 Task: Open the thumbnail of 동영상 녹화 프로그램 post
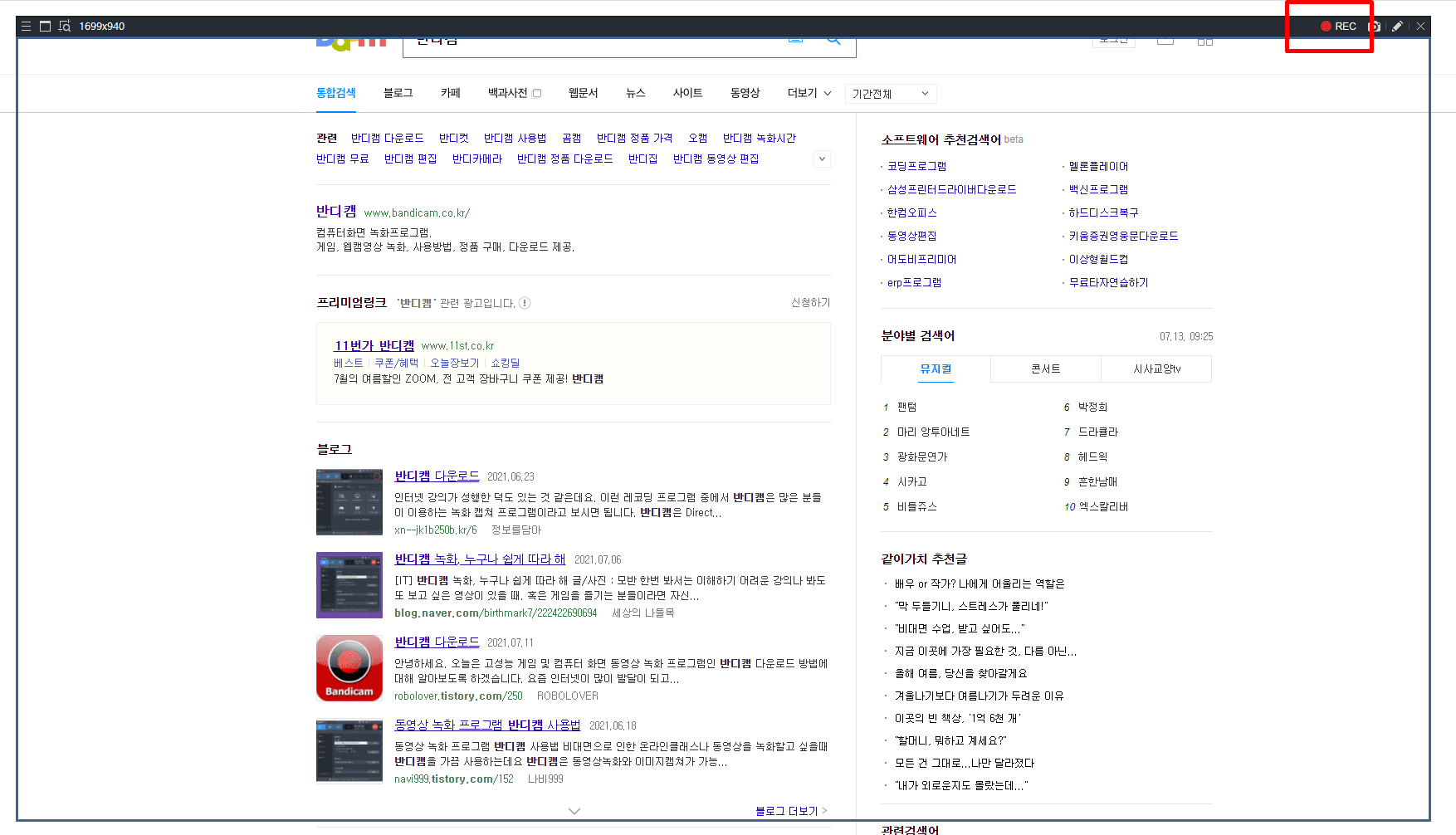pos(349,751)
